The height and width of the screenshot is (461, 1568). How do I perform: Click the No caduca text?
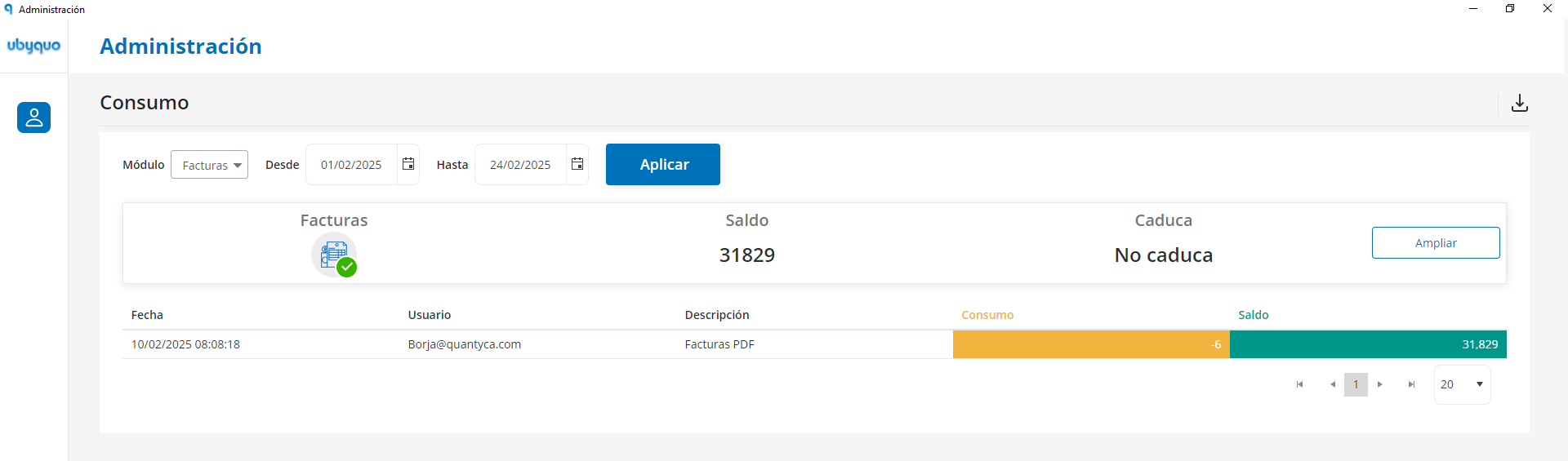1164,255
